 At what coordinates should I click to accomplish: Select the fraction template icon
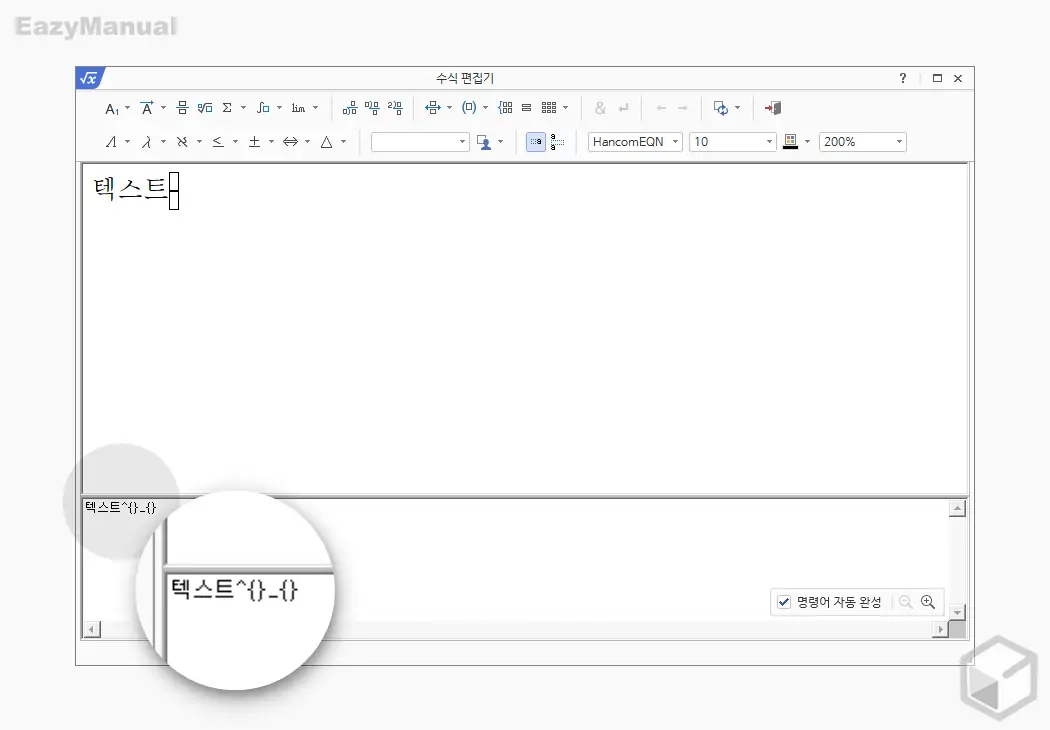[181, 108]
